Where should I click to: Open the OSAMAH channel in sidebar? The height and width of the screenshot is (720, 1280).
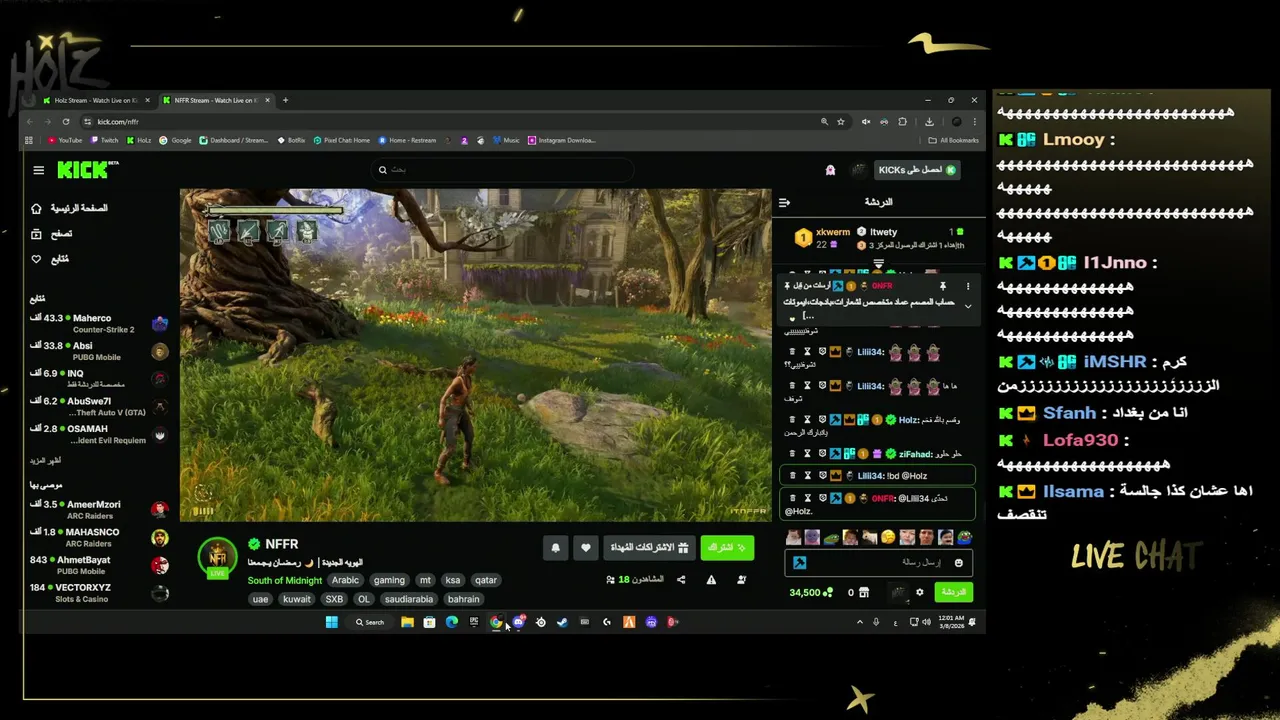(x=100, y=434)
